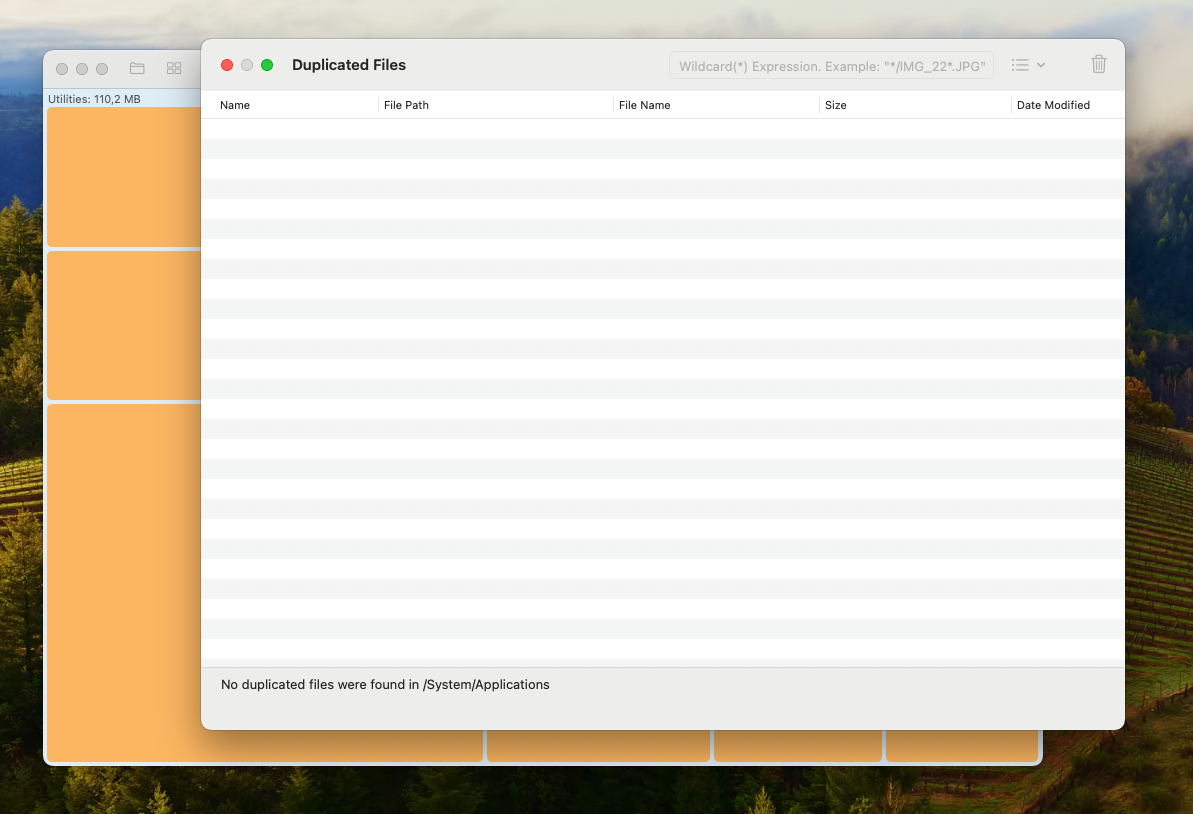Click the grid view icon in background window
The height and width of the screenshot is (814, 1193).
[x=173, y=68]
